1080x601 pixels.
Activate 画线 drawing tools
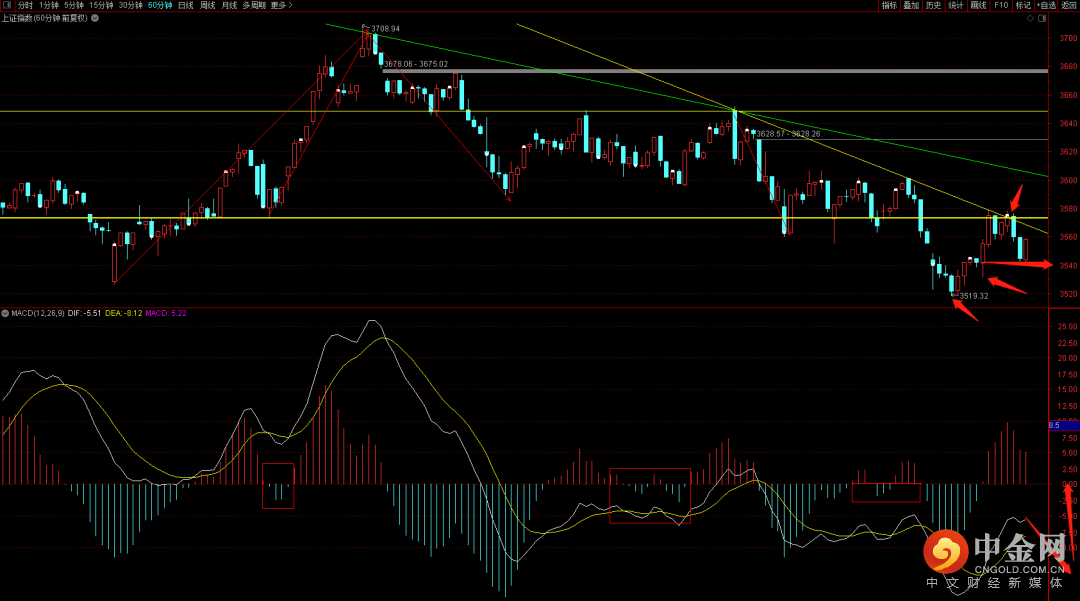pyautogui.click(x=978, y=5)
